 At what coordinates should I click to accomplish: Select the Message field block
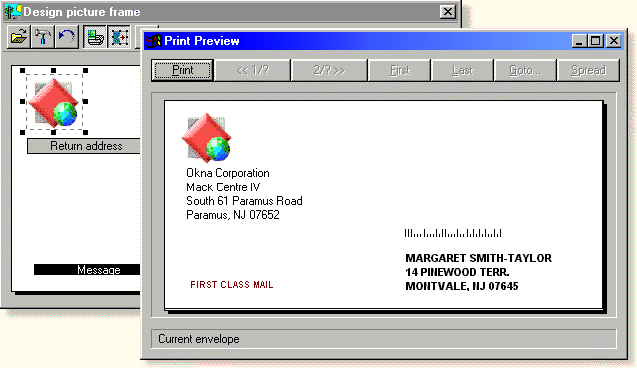point(87,269)
